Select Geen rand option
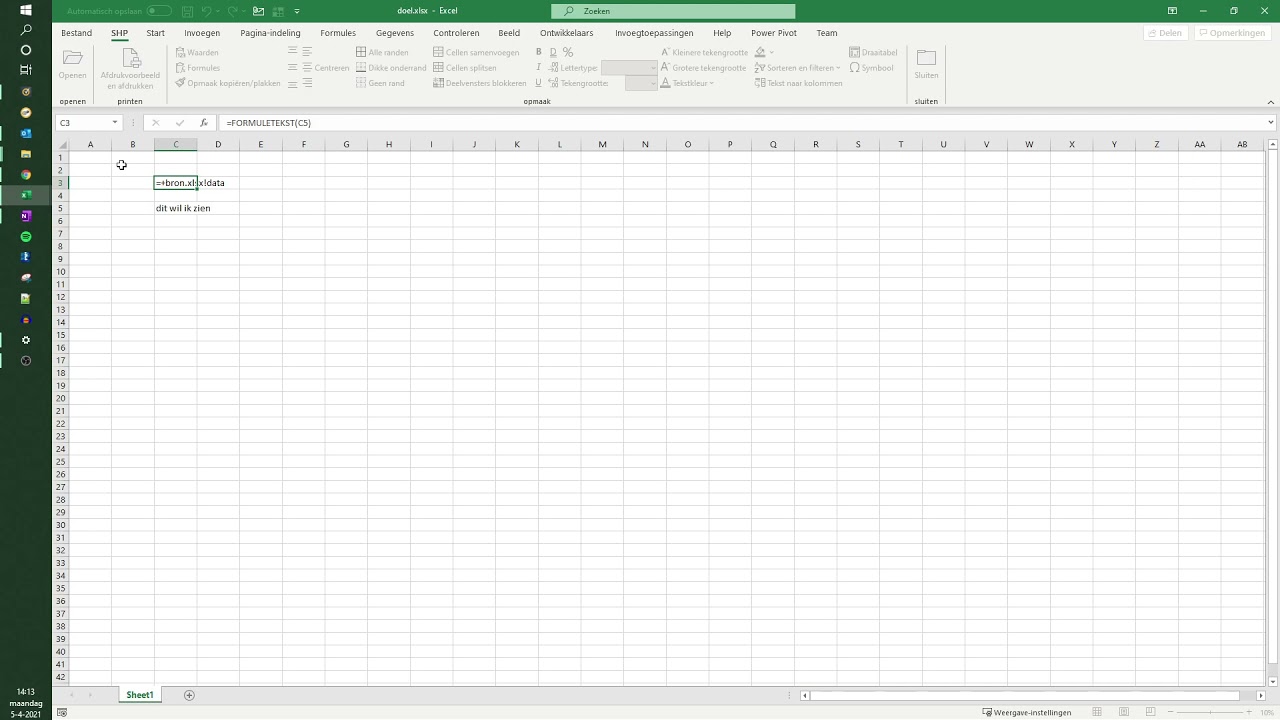This screenshot has width=1280, height=720. tap(380, 83)
